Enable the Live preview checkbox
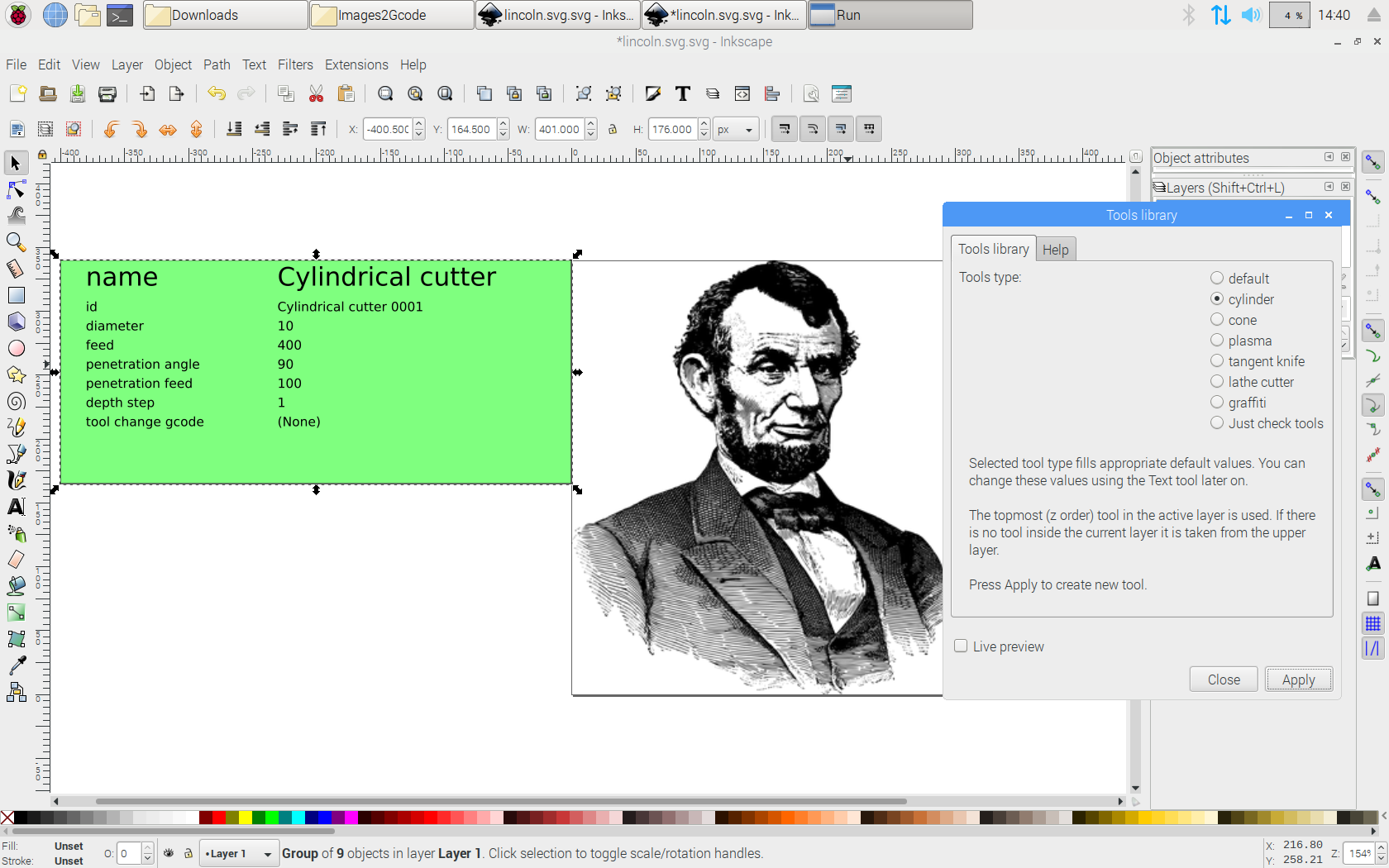The height and width of the screenshot is (868, 1389). (x=961, y=646)
